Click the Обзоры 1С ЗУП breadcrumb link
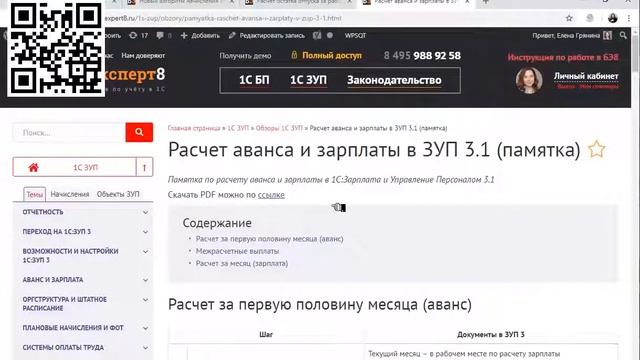Viewport: 640px width, 360px height. (279, 128)
